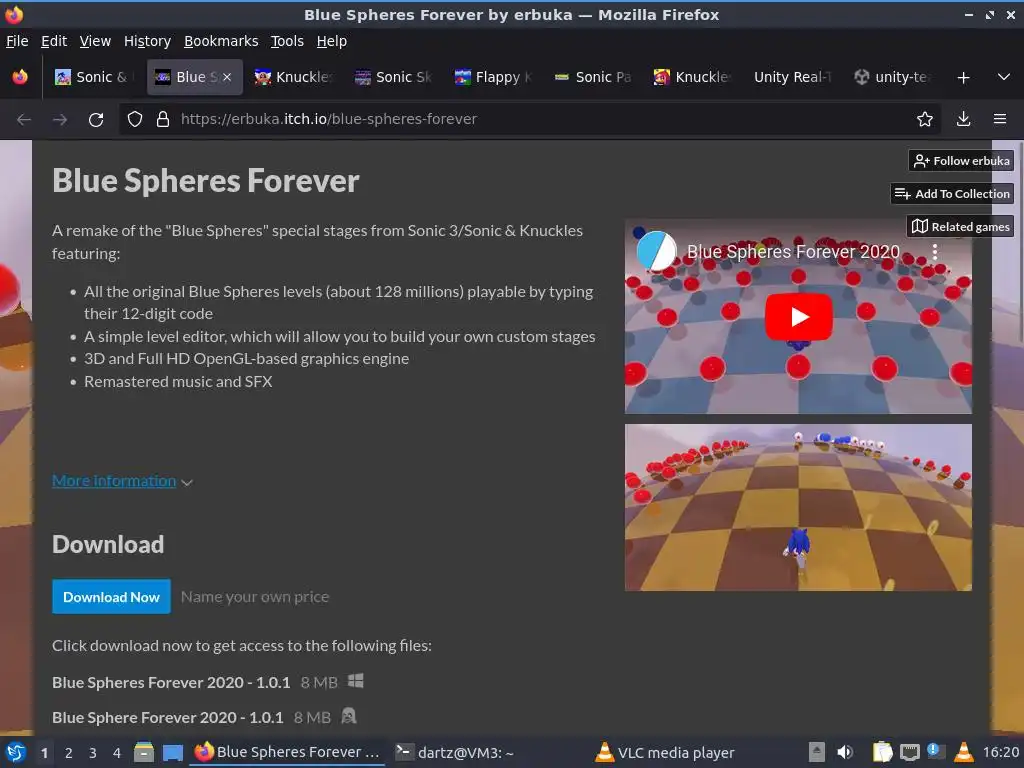
Task: List all tabs with the chevron button
Action: (x=1004, y=77)
